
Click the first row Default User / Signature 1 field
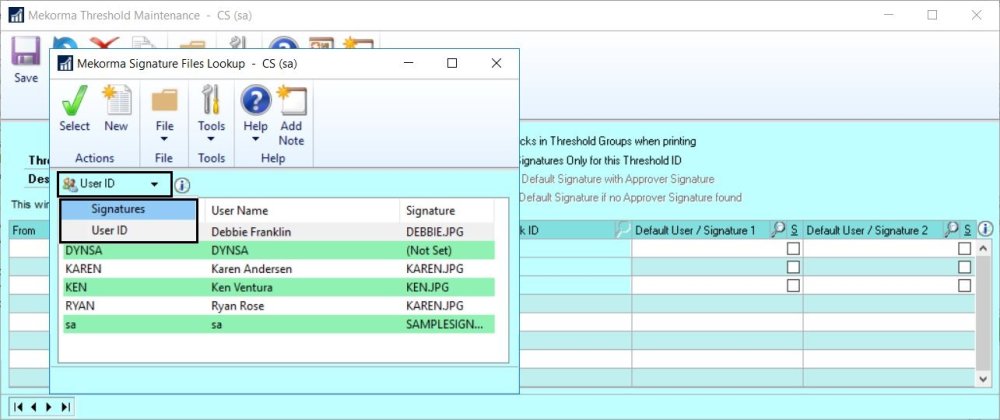click(x=709, y=249)
